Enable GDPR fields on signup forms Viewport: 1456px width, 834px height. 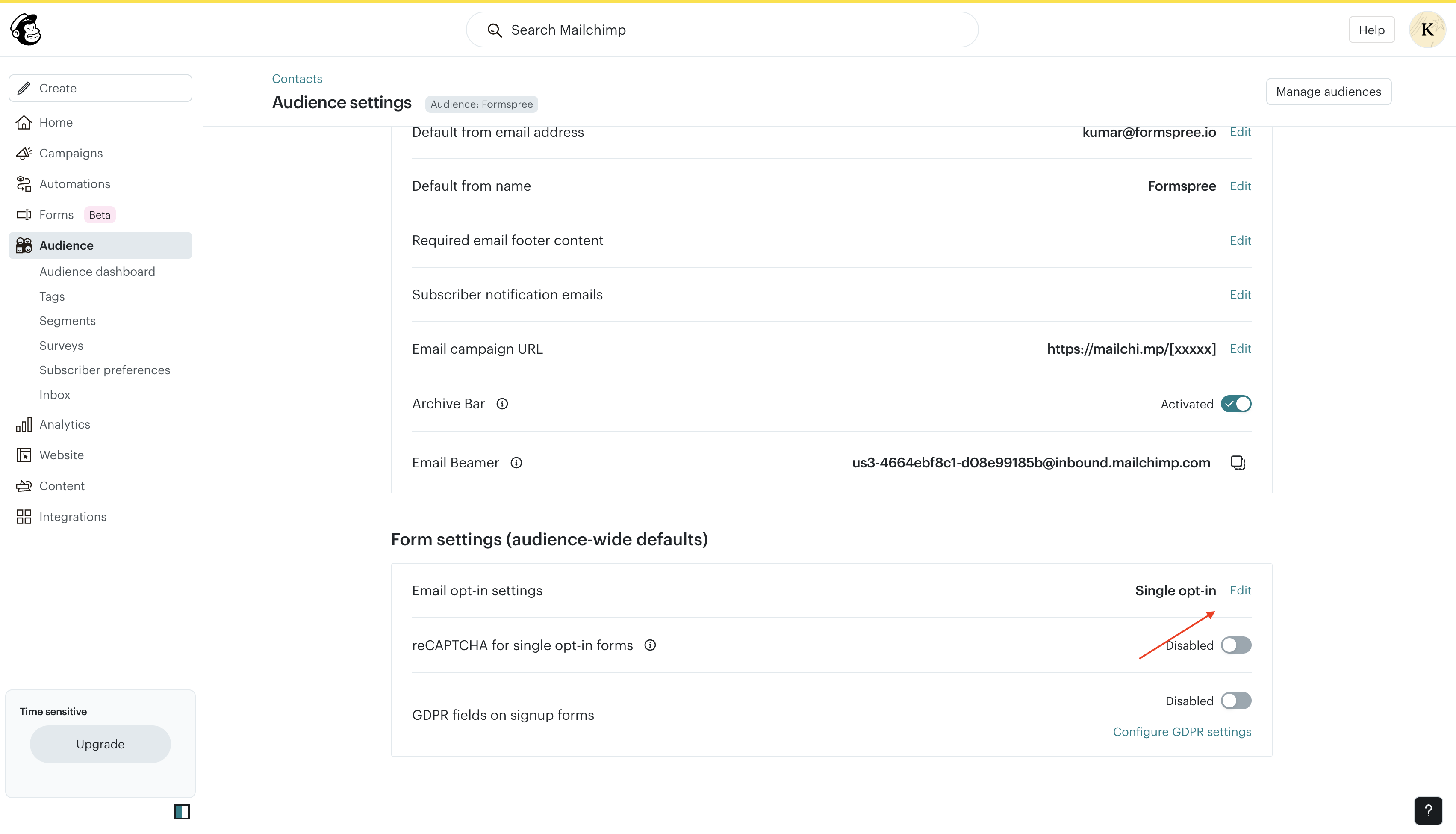pyautogui.click(x=1236, y=701)
